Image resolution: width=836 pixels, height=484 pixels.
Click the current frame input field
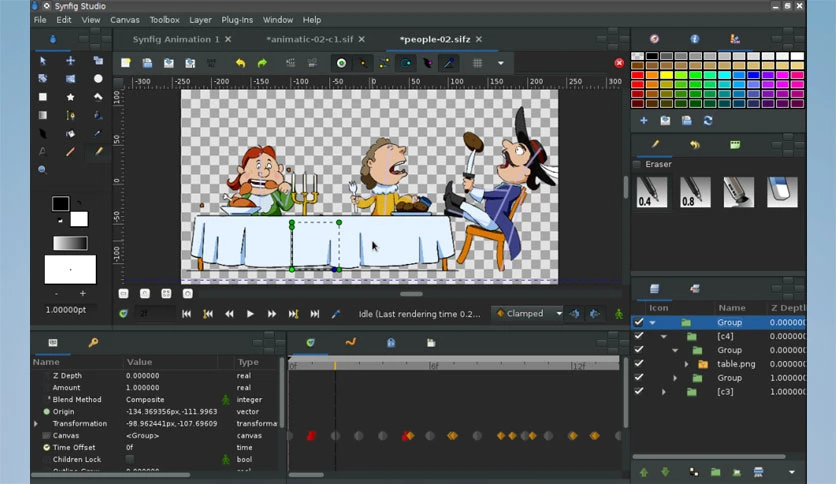[154, 313]
